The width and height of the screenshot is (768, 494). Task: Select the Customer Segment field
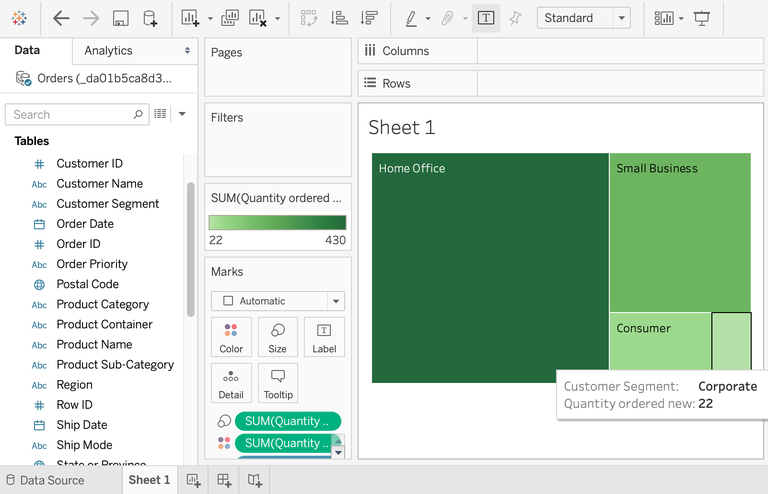[x=107, y=204]
